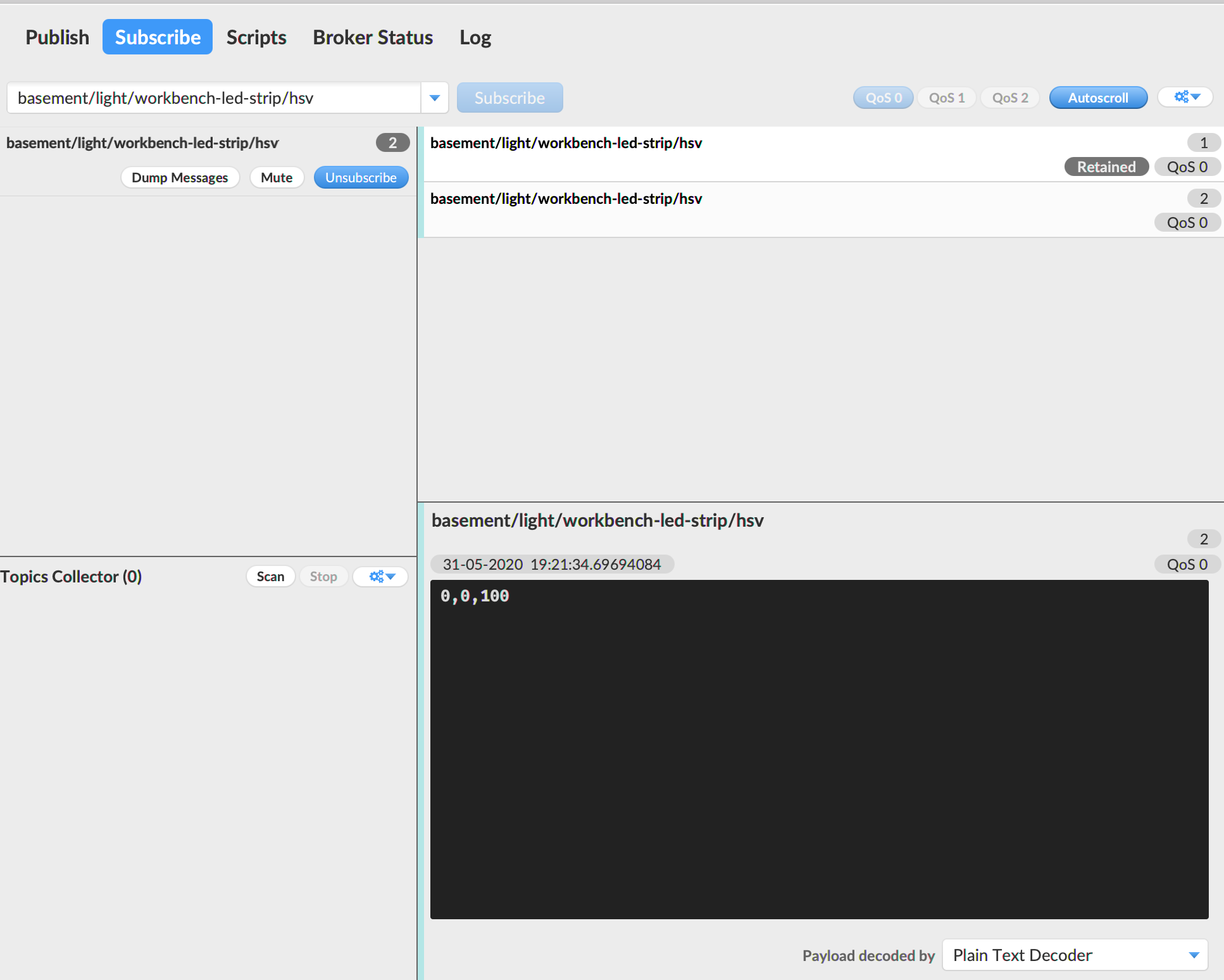
Task: Click Dump Messages button
Action: coord(180,177)
